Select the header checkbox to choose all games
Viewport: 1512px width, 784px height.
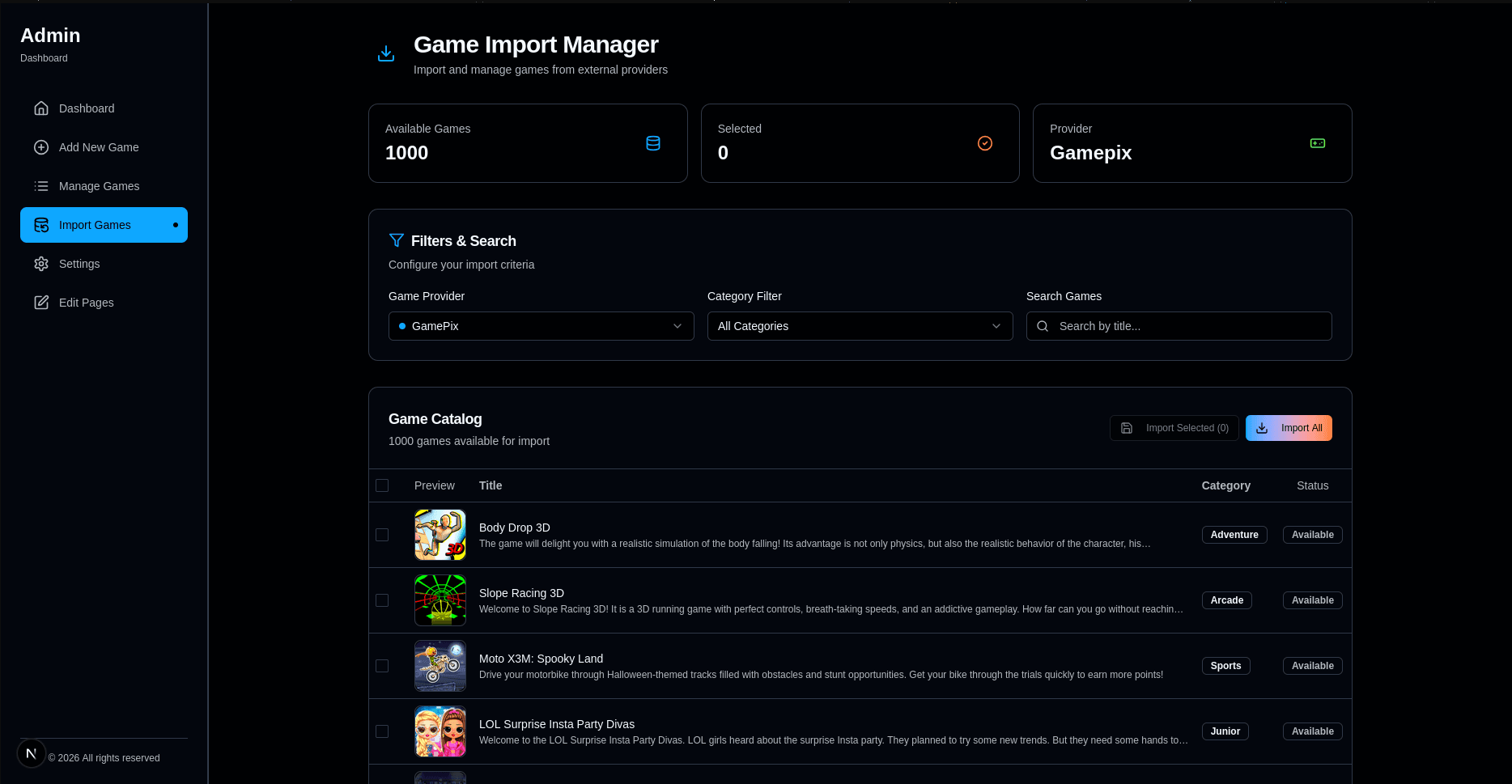pos(382,485)
